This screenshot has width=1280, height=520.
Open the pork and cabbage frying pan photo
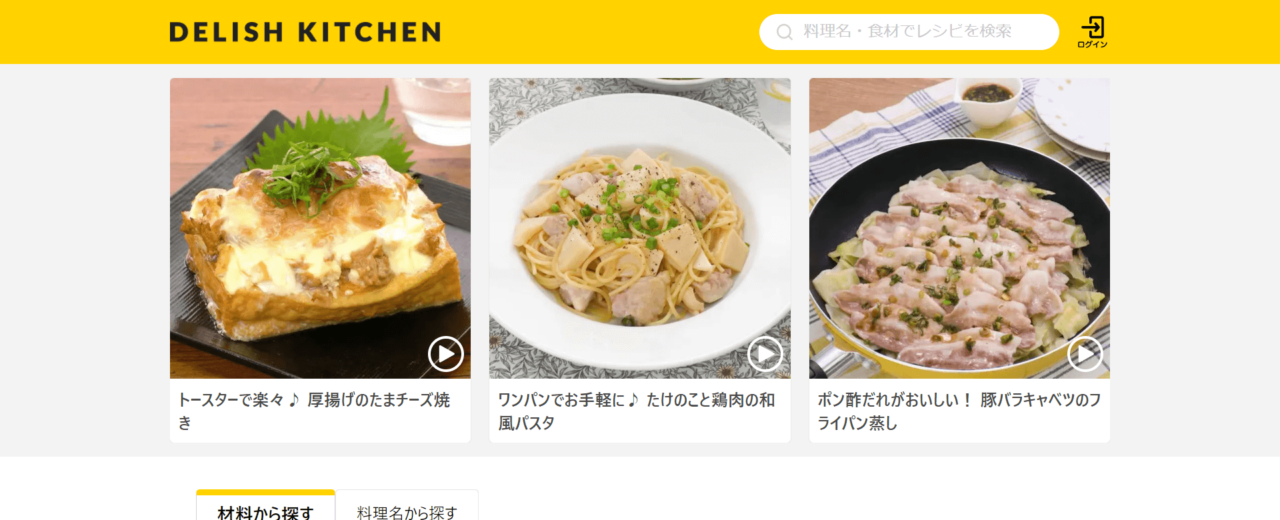click(x=959, y=228)
